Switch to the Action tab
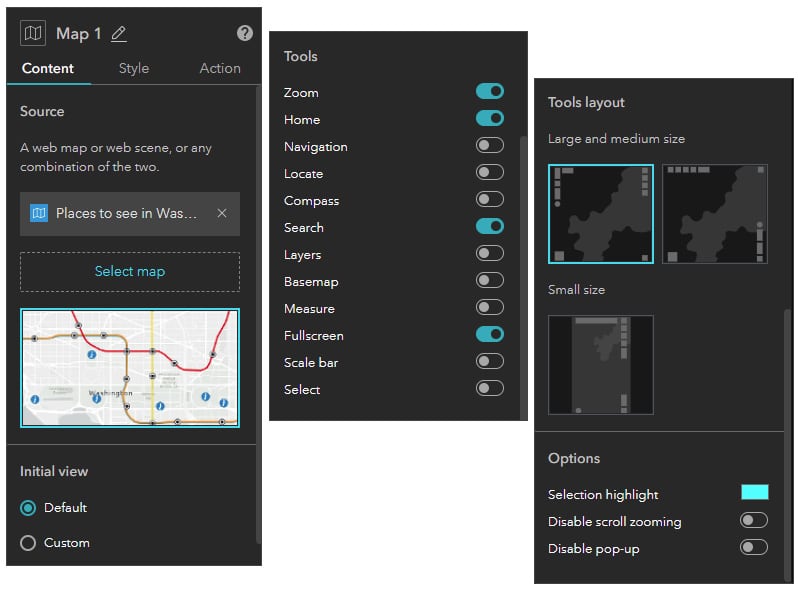The image size is (798, 592). pos(220,68)
